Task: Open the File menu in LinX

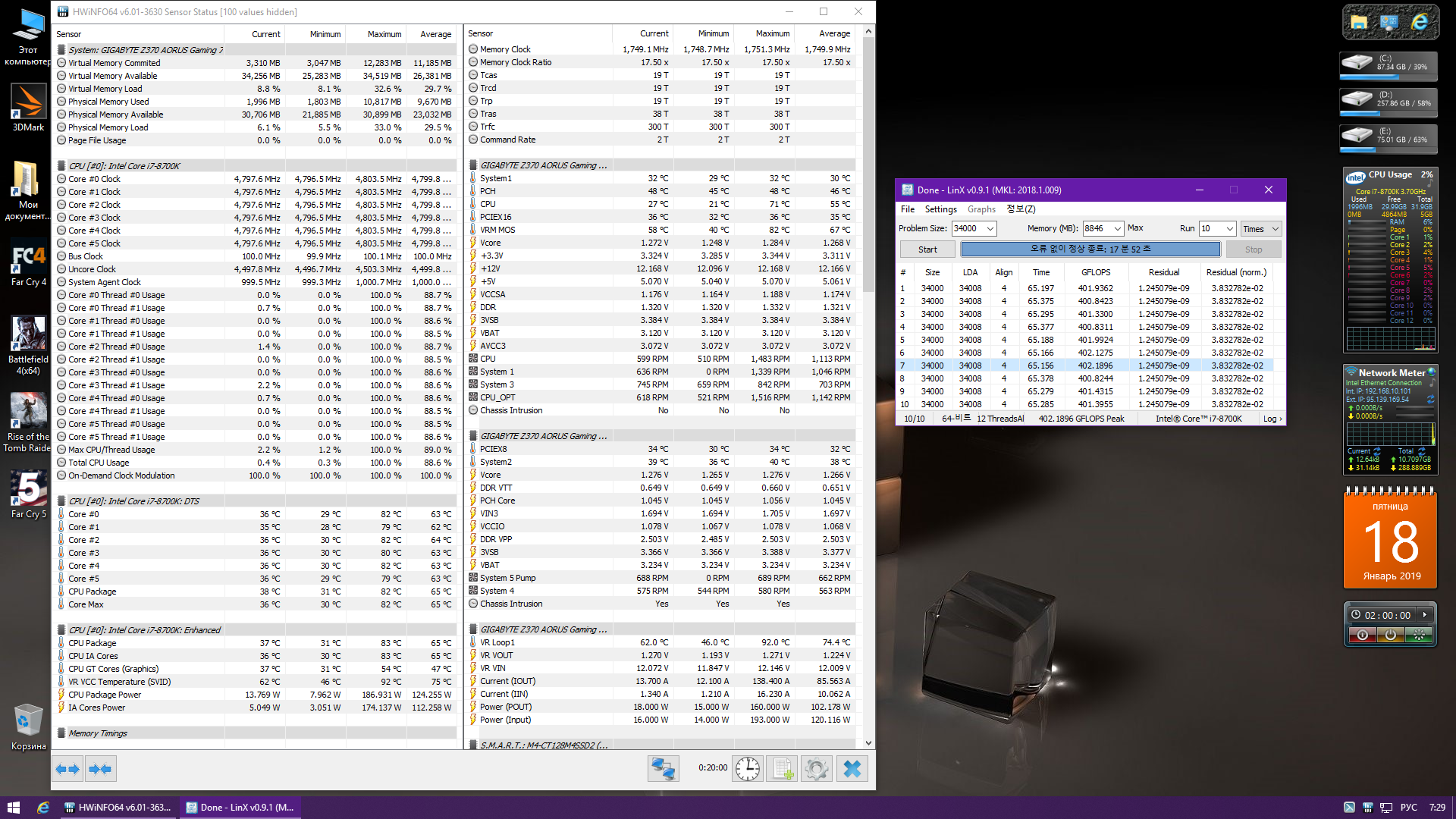Action: click(x=907, y=209)
